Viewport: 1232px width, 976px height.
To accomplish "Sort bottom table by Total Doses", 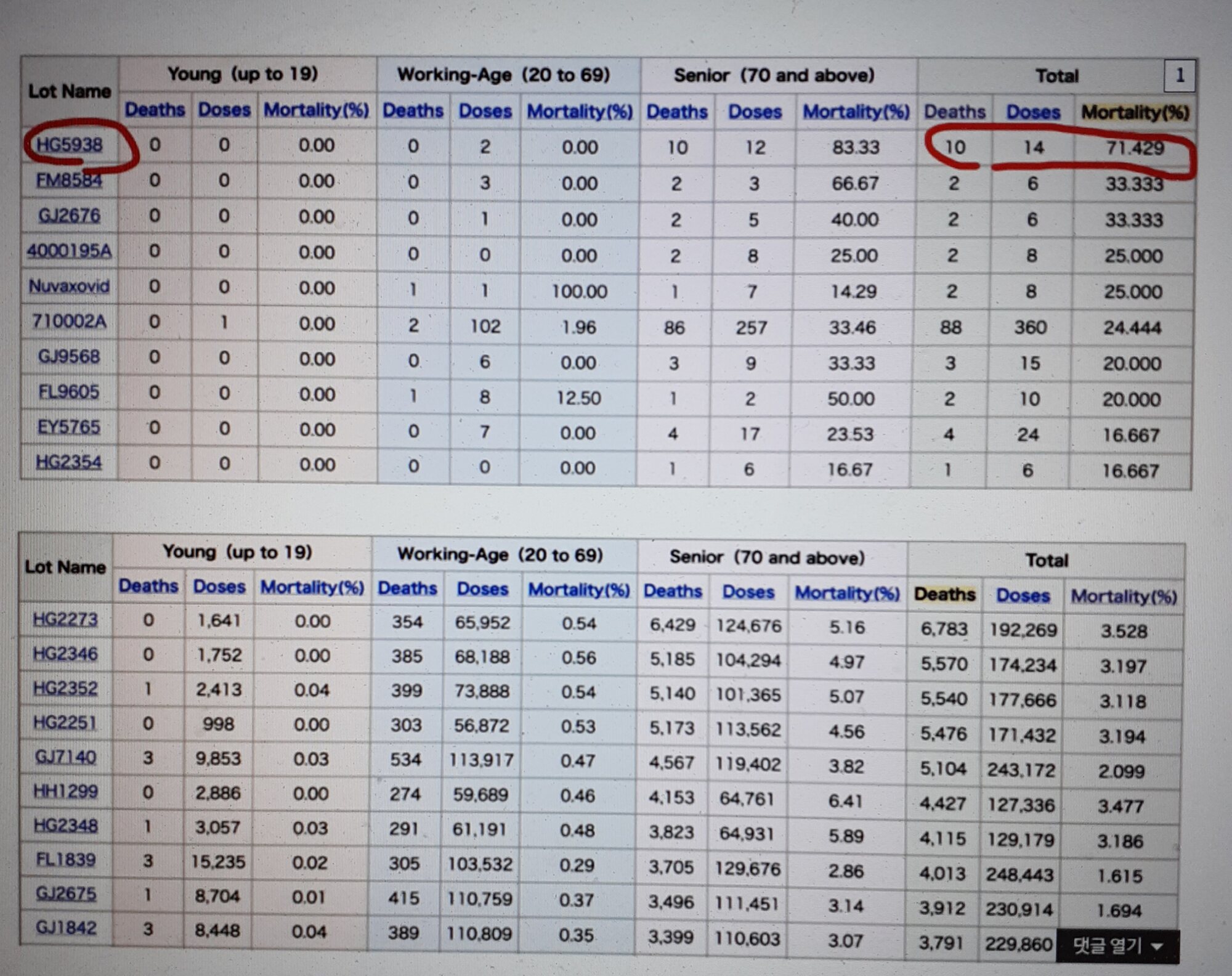I will point(1023,596).
